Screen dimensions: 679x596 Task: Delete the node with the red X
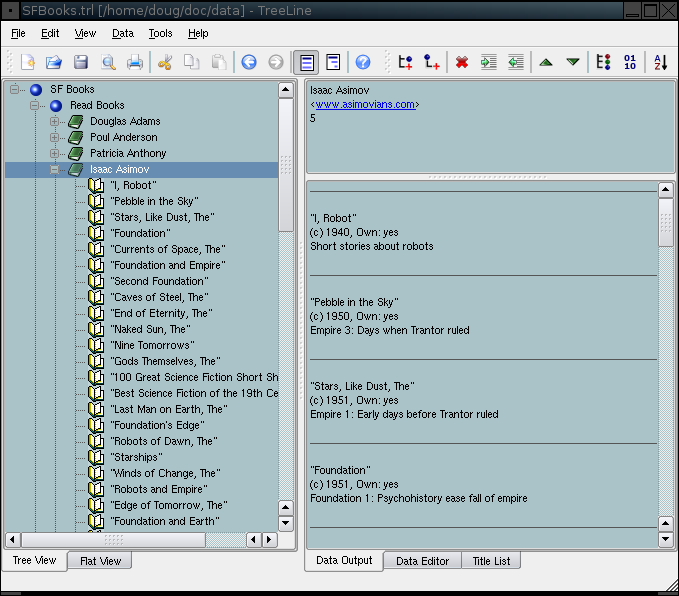(462, 62)
